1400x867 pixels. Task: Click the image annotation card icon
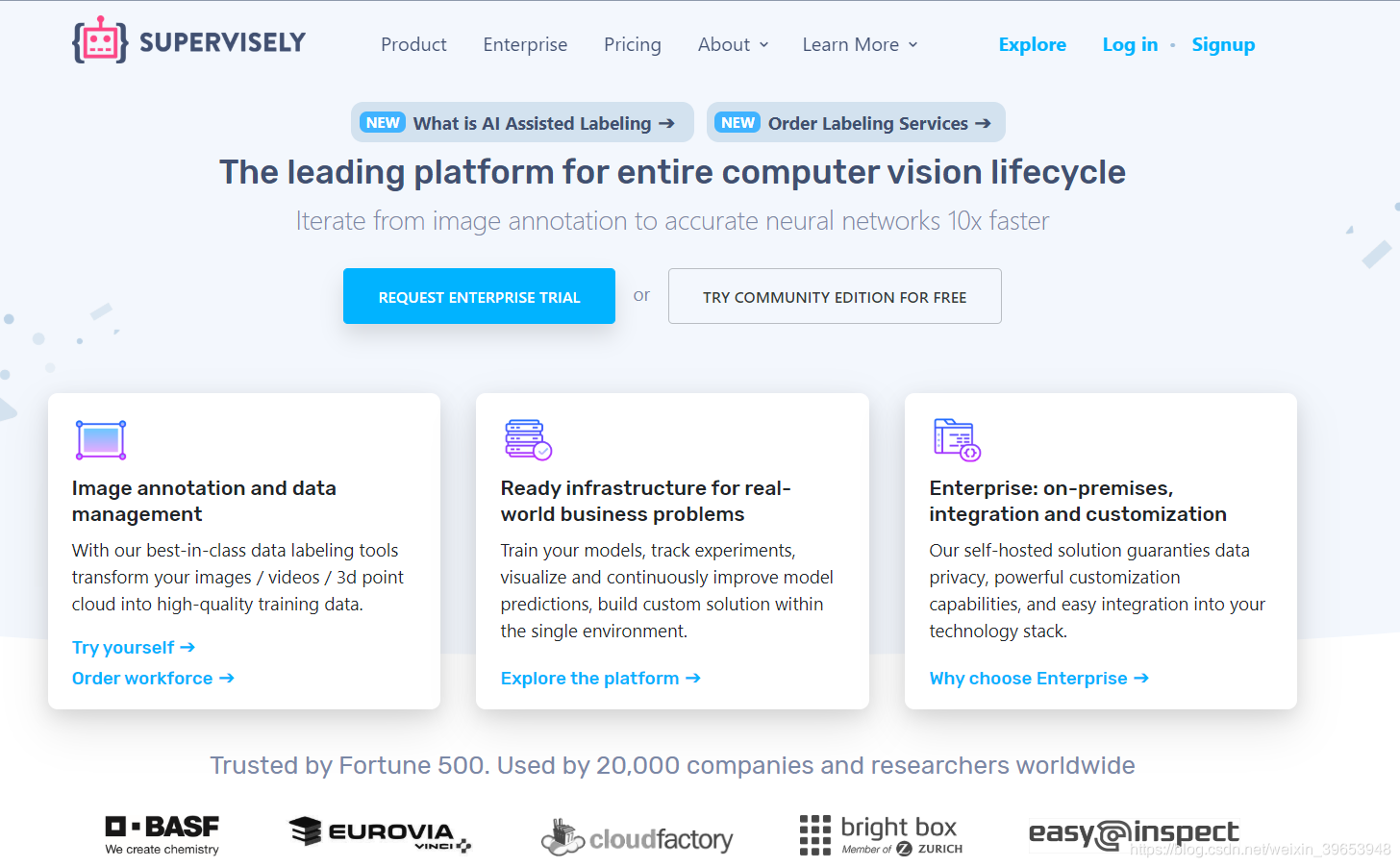tap(101, 440)
